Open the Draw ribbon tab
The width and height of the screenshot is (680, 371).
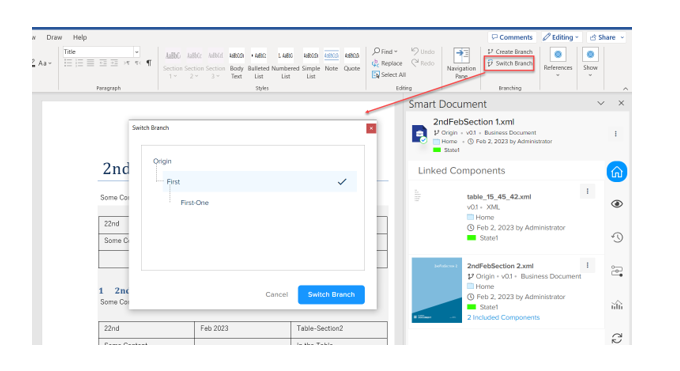click(x=54, y=37)
